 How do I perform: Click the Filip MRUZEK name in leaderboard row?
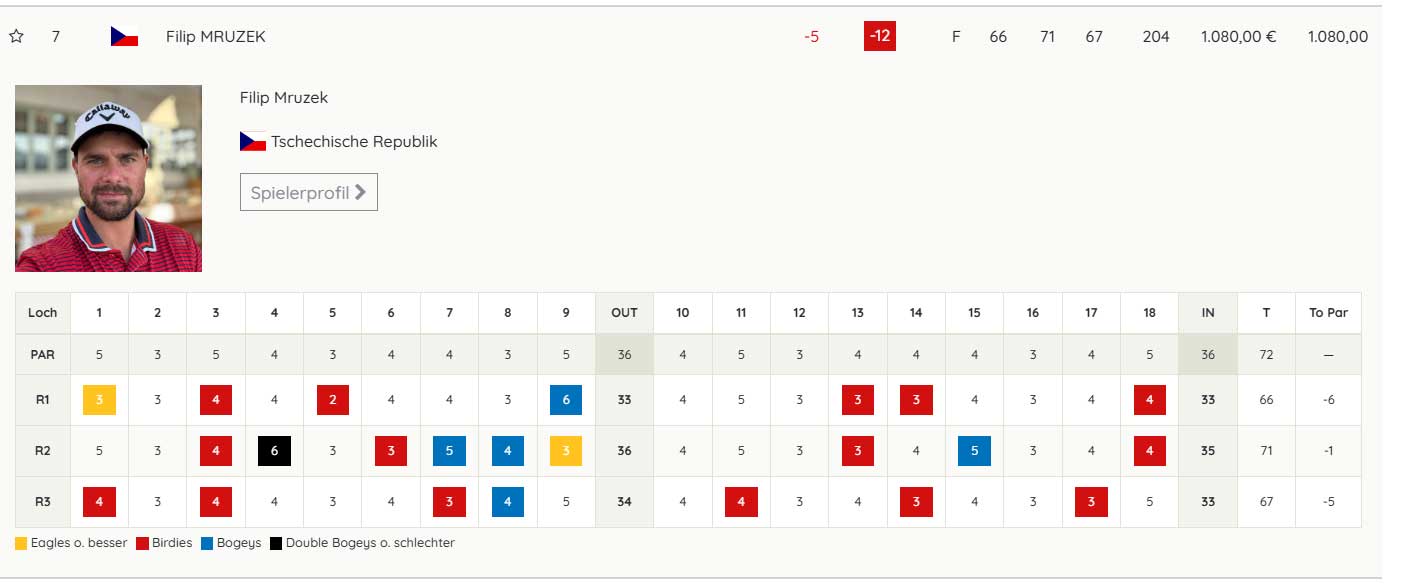point(216,37)
